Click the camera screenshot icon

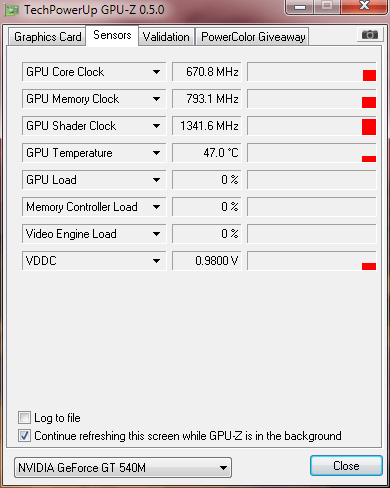(370, 34)
